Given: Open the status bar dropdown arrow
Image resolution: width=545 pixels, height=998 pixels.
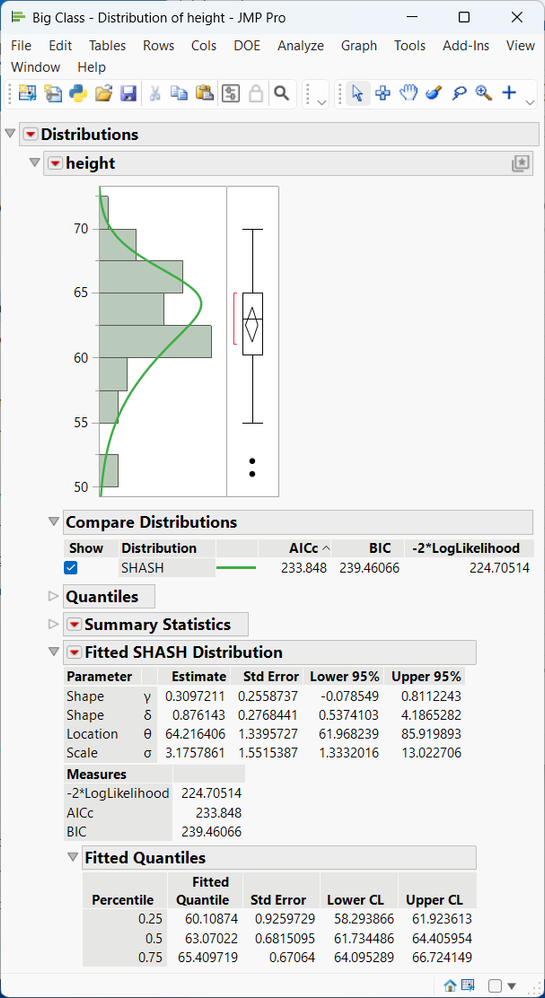Looking at the screenshot, I should pos(511,986).
